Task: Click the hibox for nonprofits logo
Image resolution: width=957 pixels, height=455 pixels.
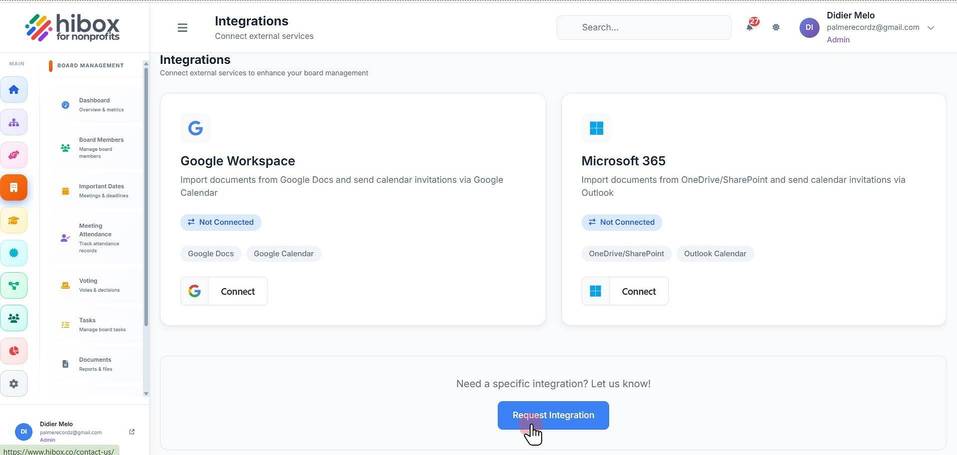Action: [73, 27]
